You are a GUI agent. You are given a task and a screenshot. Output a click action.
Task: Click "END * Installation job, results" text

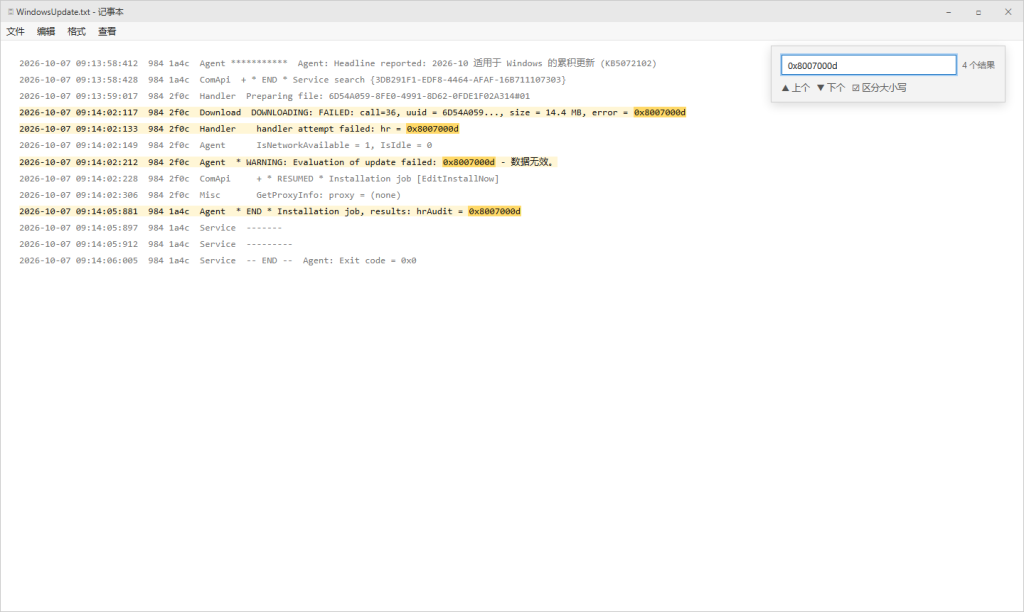[328, 211]
